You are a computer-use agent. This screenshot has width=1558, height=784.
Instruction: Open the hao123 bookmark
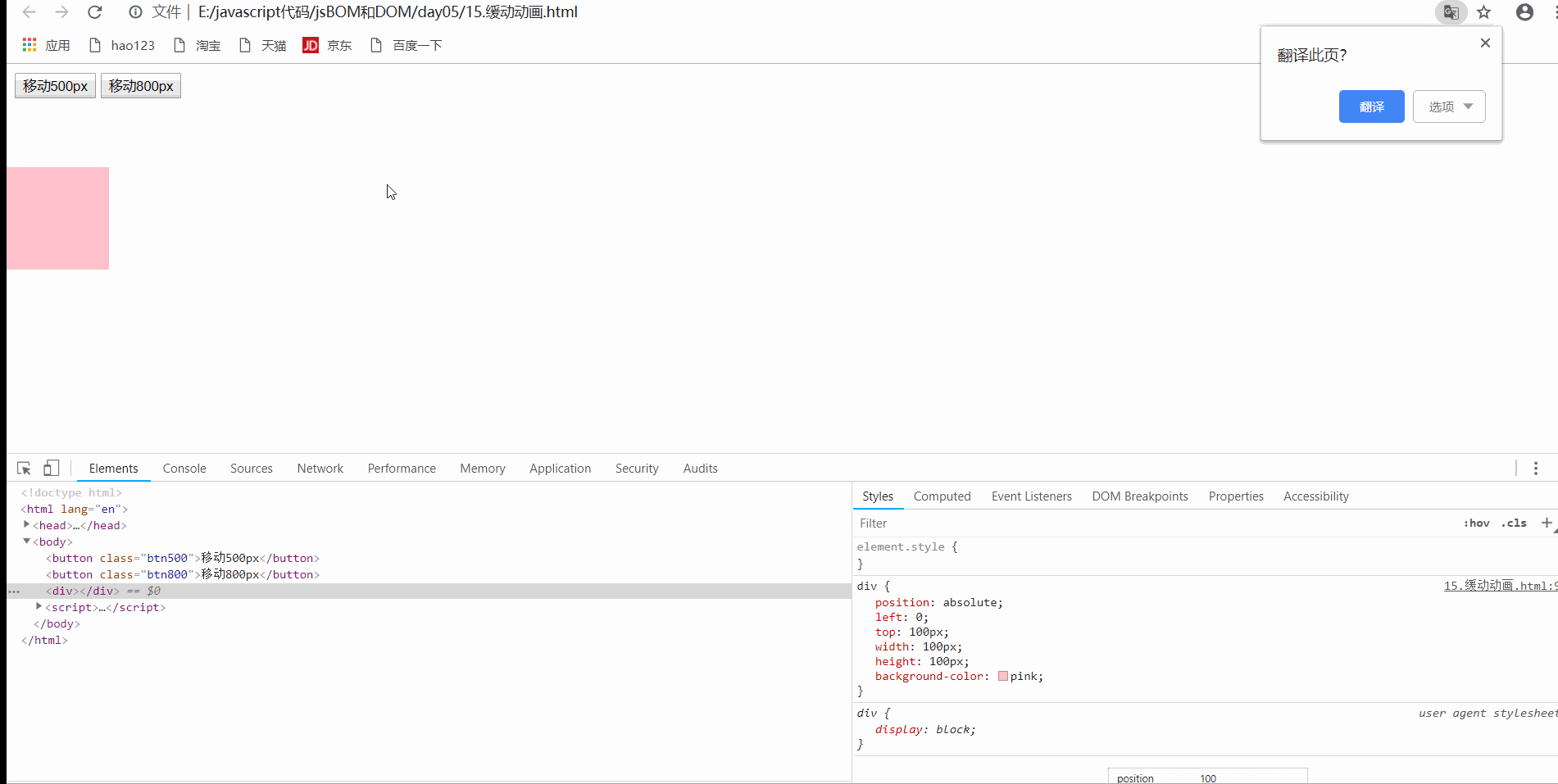click(x=121, y=45)
